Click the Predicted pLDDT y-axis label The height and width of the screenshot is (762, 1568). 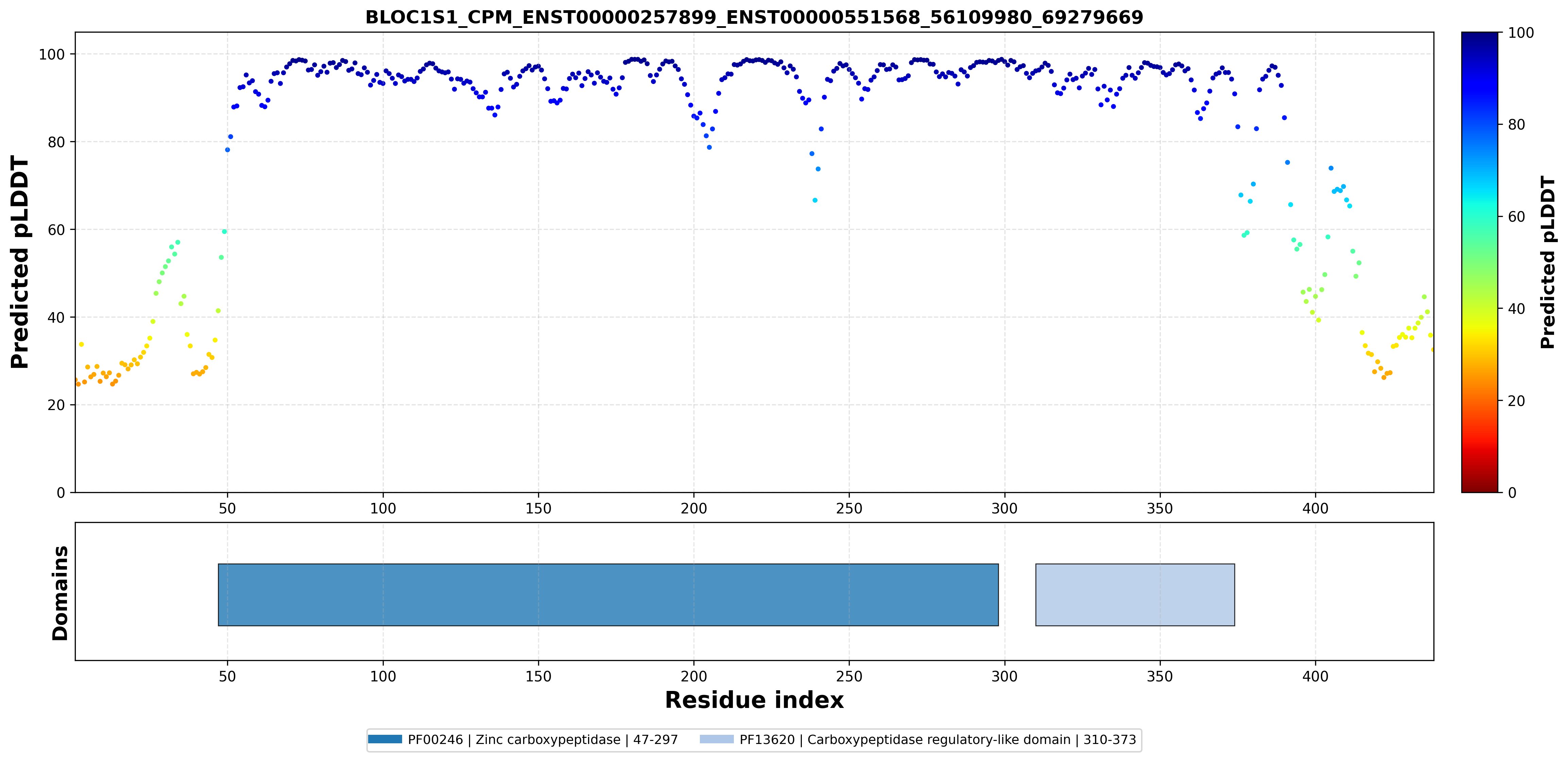coord(20,262)
